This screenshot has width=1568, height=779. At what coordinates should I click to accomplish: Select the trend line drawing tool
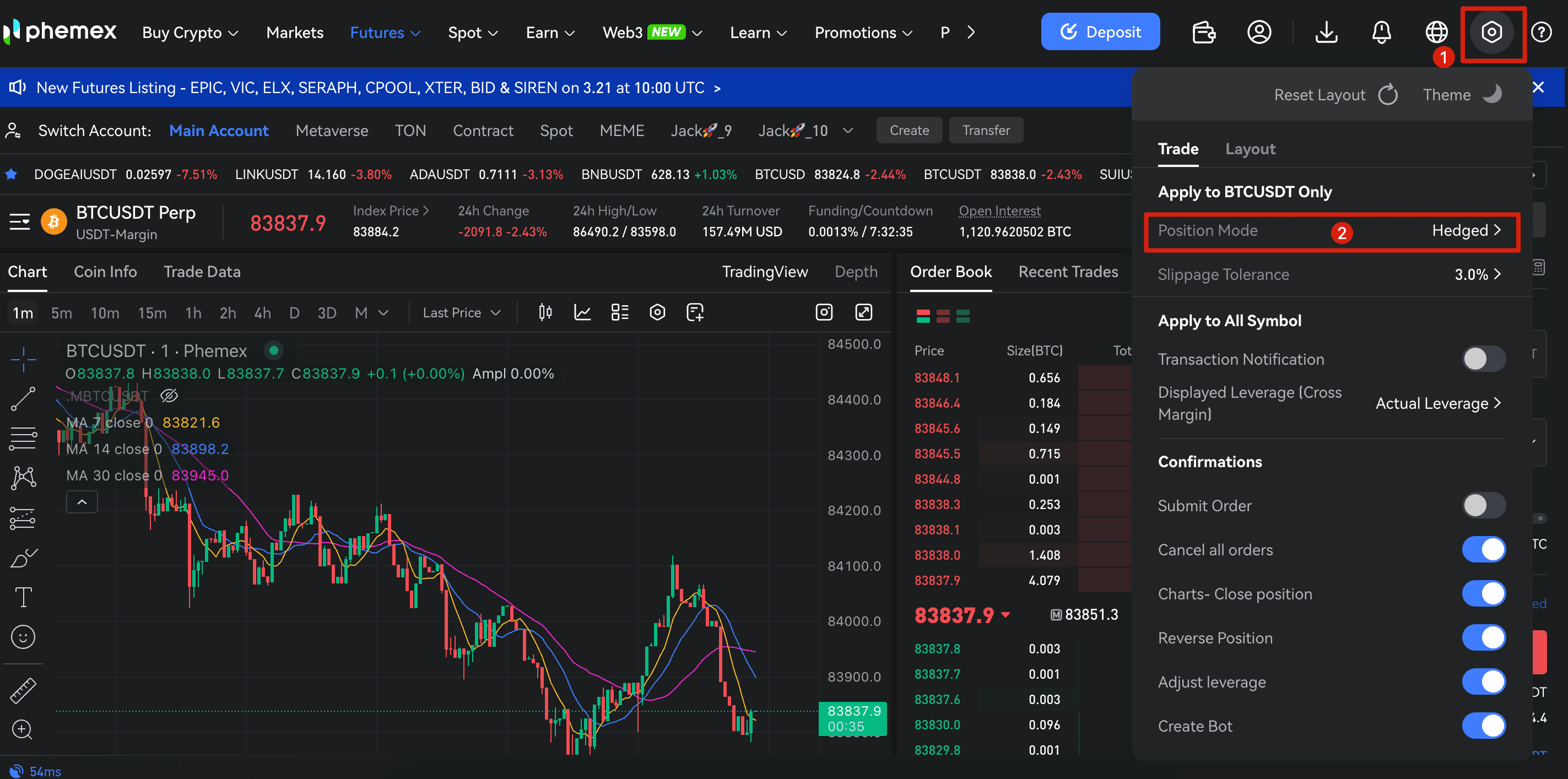23,399
